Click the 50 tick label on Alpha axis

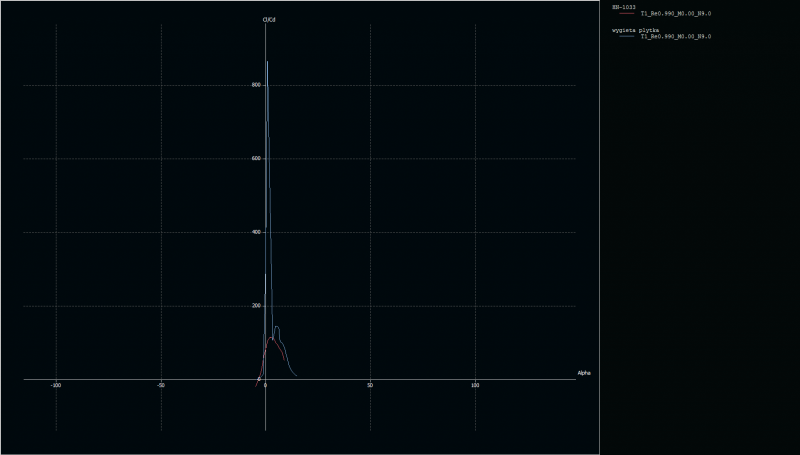pos(370,385)
